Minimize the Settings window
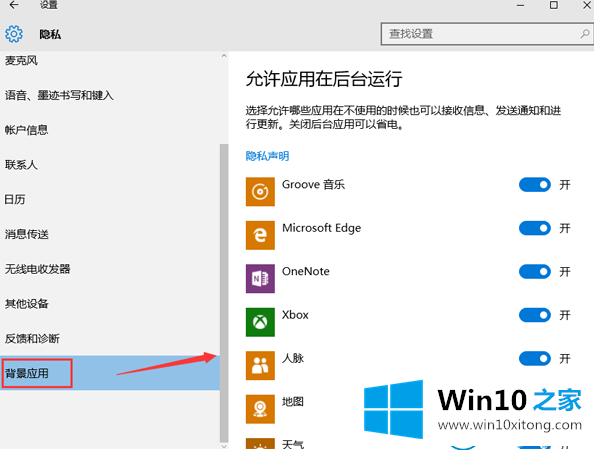 [x=521, y=5]
